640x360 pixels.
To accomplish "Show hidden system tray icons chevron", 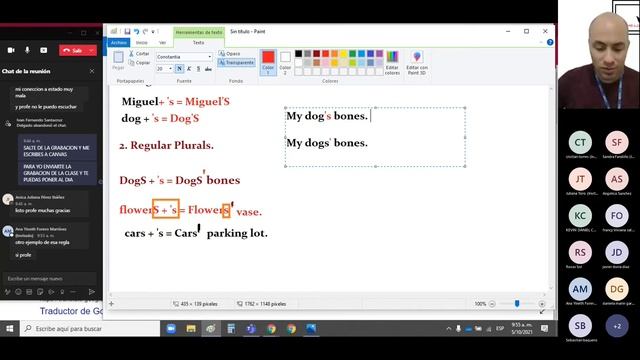I will 449,329.
